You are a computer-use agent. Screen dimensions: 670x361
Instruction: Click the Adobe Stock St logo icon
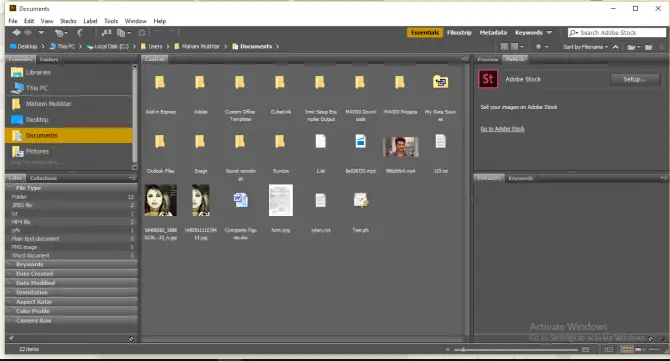[488, 79]
